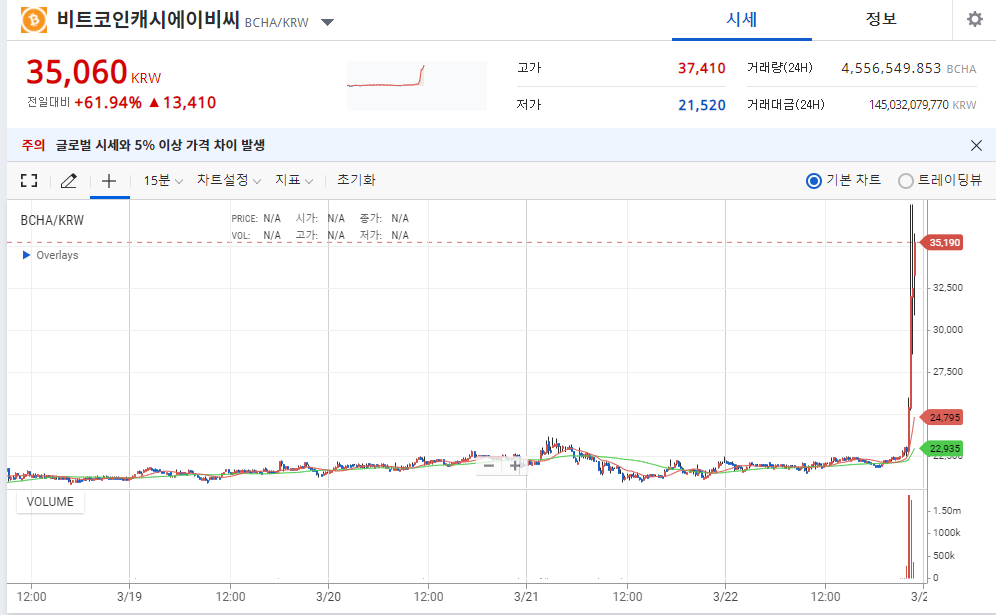Zoom out chart with minus button
The image size is (996, 615).
488,466
